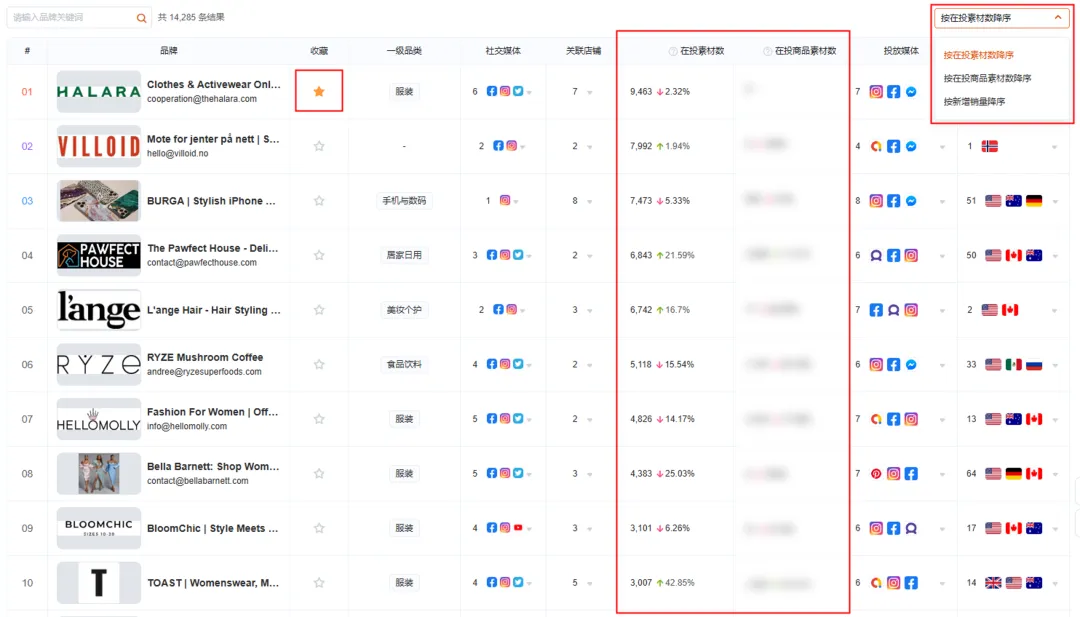
Task: Click YouTube social icon in BloomChic row
Action: (518, 528)
